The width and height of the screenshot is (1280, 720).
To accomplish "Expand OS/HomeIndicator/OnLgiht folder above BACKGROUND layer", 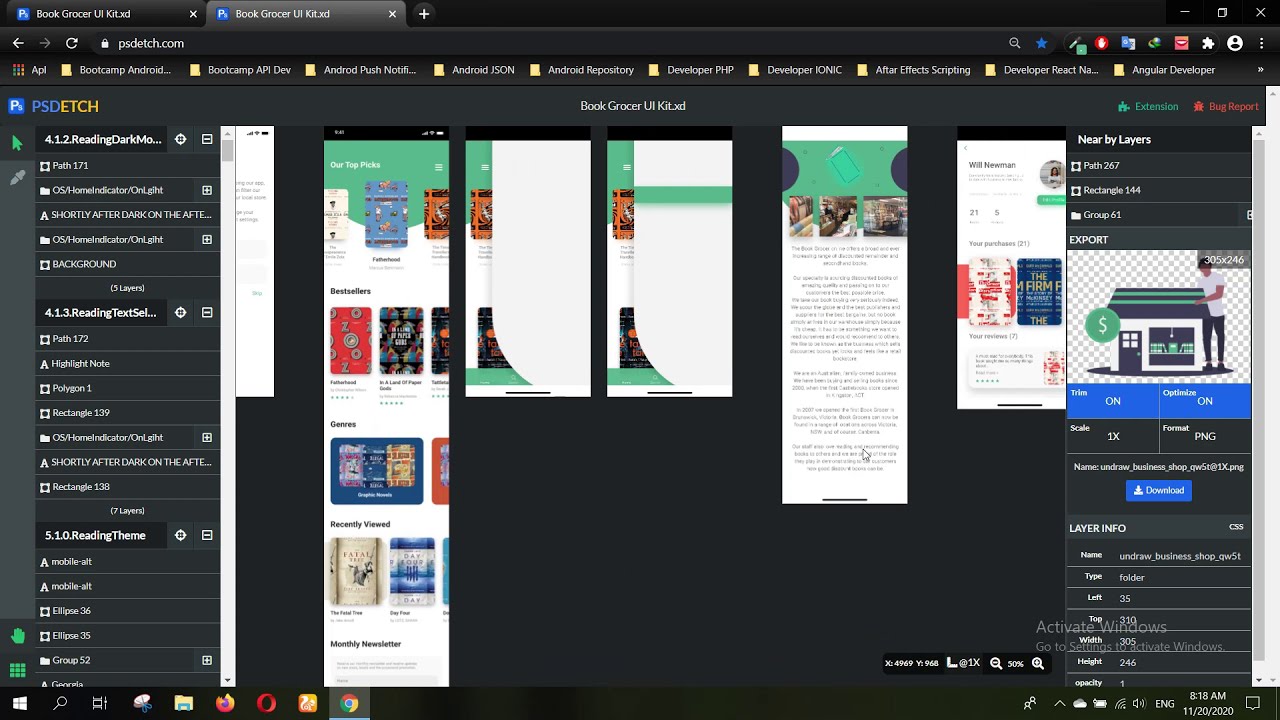I will pos(207,239).
